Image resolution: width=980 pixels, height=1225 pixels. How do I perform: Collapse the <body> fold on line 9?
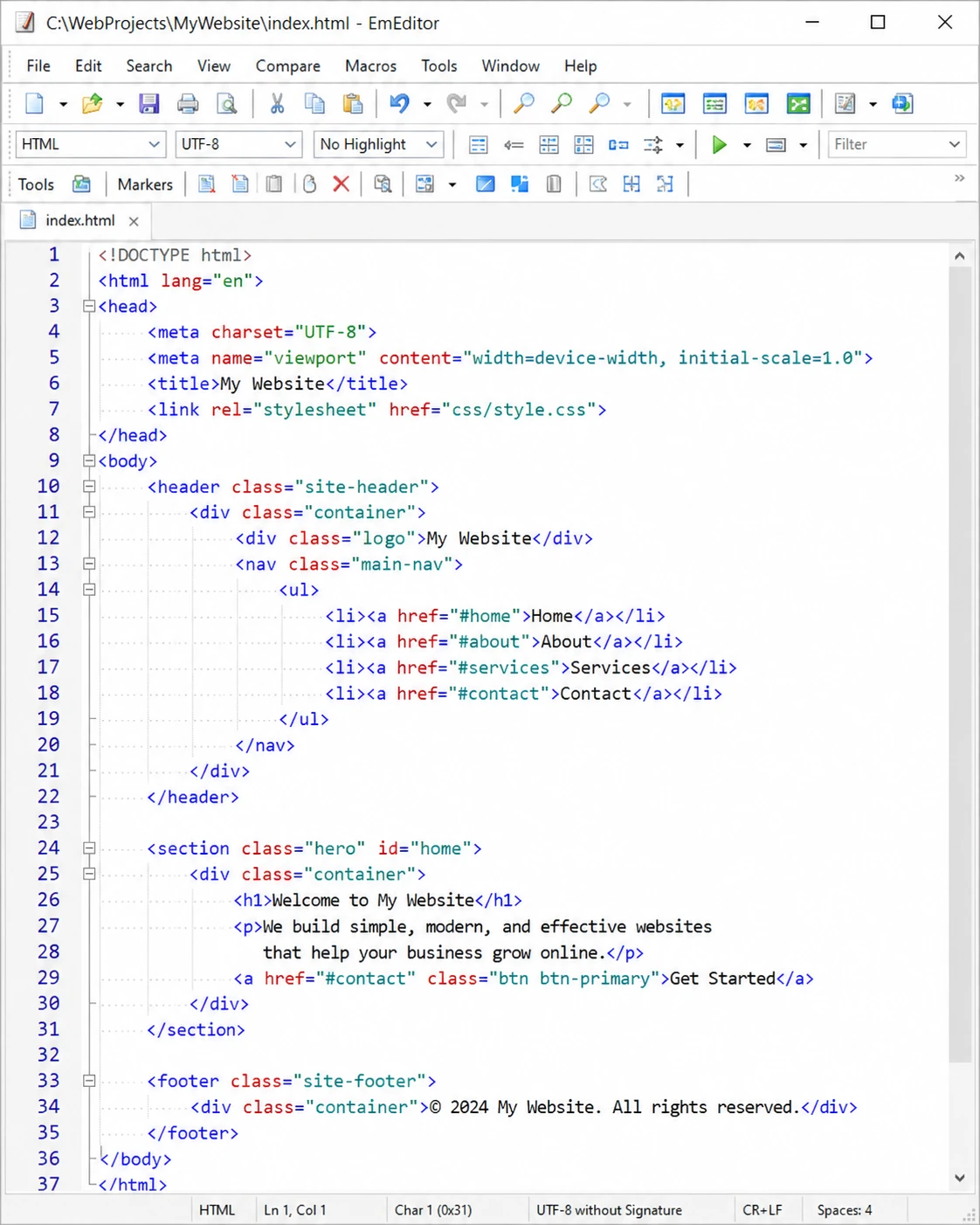point(89,460)
